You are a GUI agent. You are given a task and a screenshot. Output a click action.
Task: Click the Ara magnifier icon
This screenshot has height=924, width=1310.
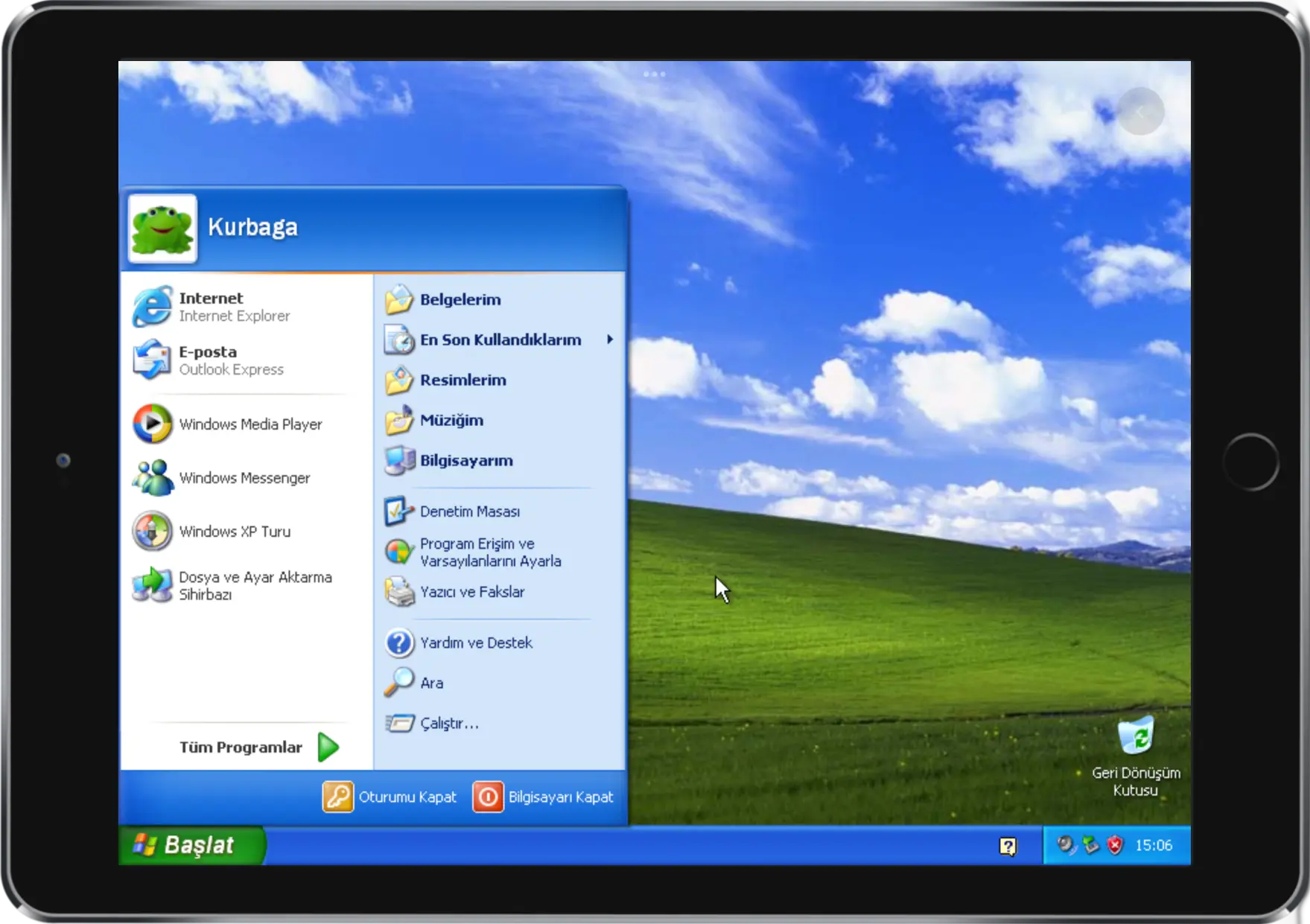tap(399, 683)
